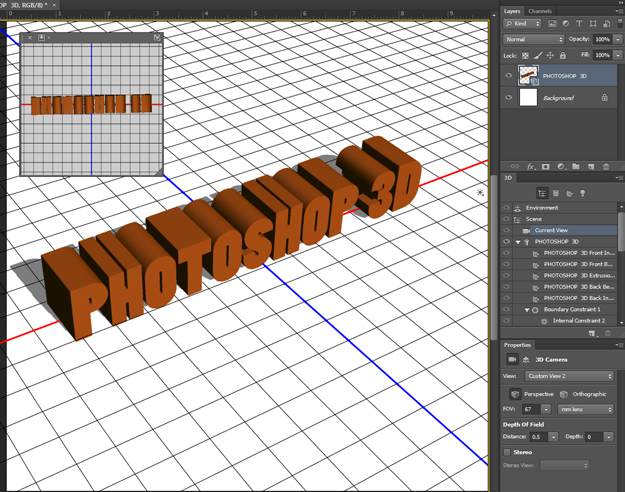Image resolution: width=625 pixels, height=492 pixels.
Task: Filter 3D panel by materials icon
Action: tap(569, 193)
